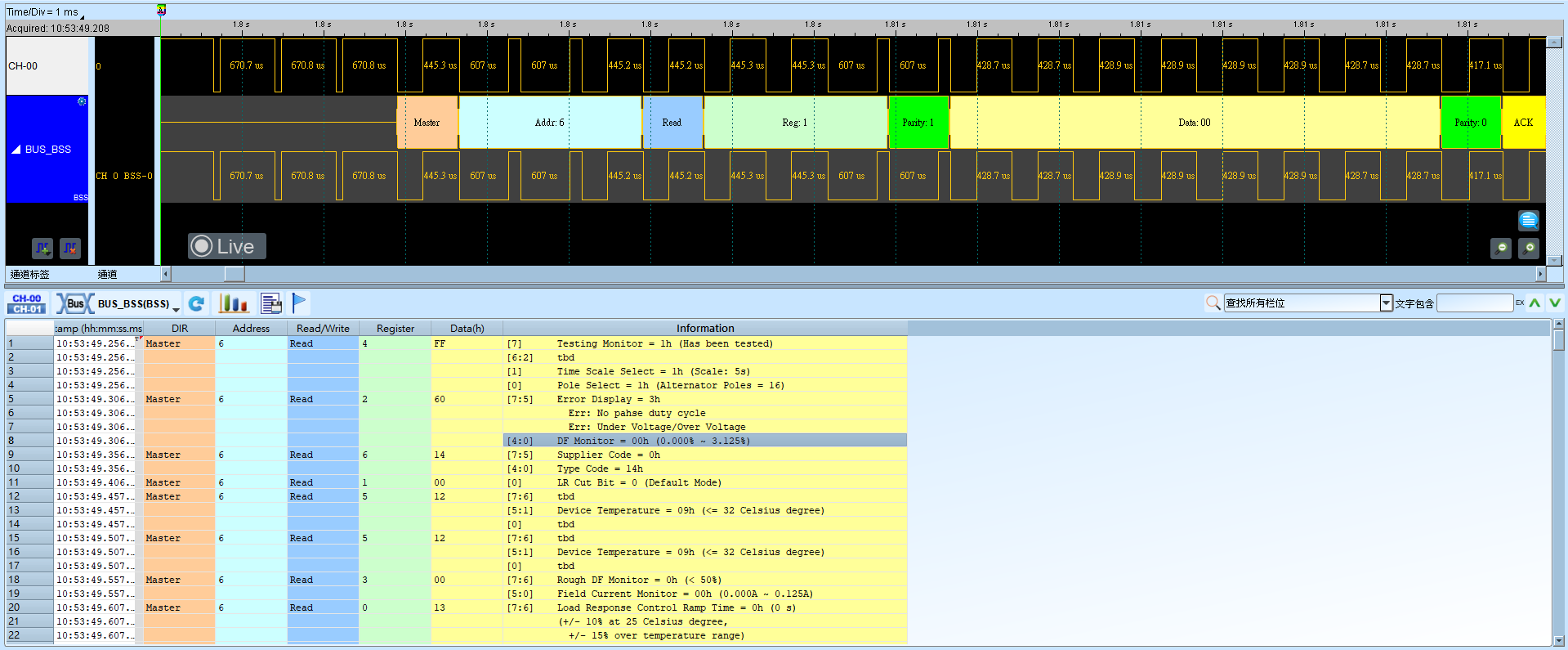Click the Register column header
This screenshot has width=1568, height=650.
[x=395, y=329]
